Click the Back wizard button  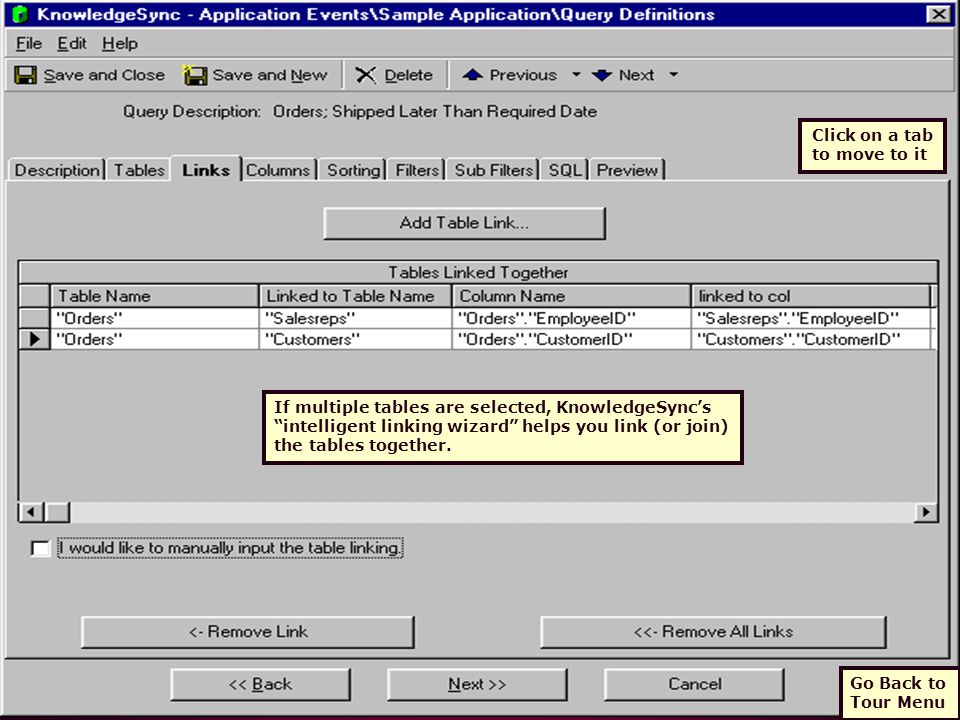click(x=260, y=684)
